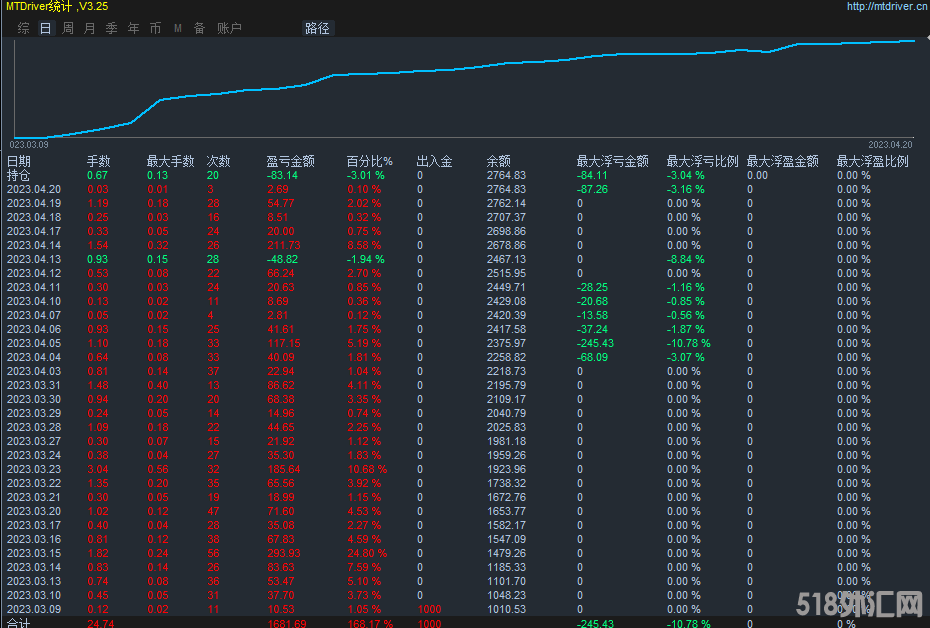
Task: Click the 余额 column header
Action: [x=499, y=161]
